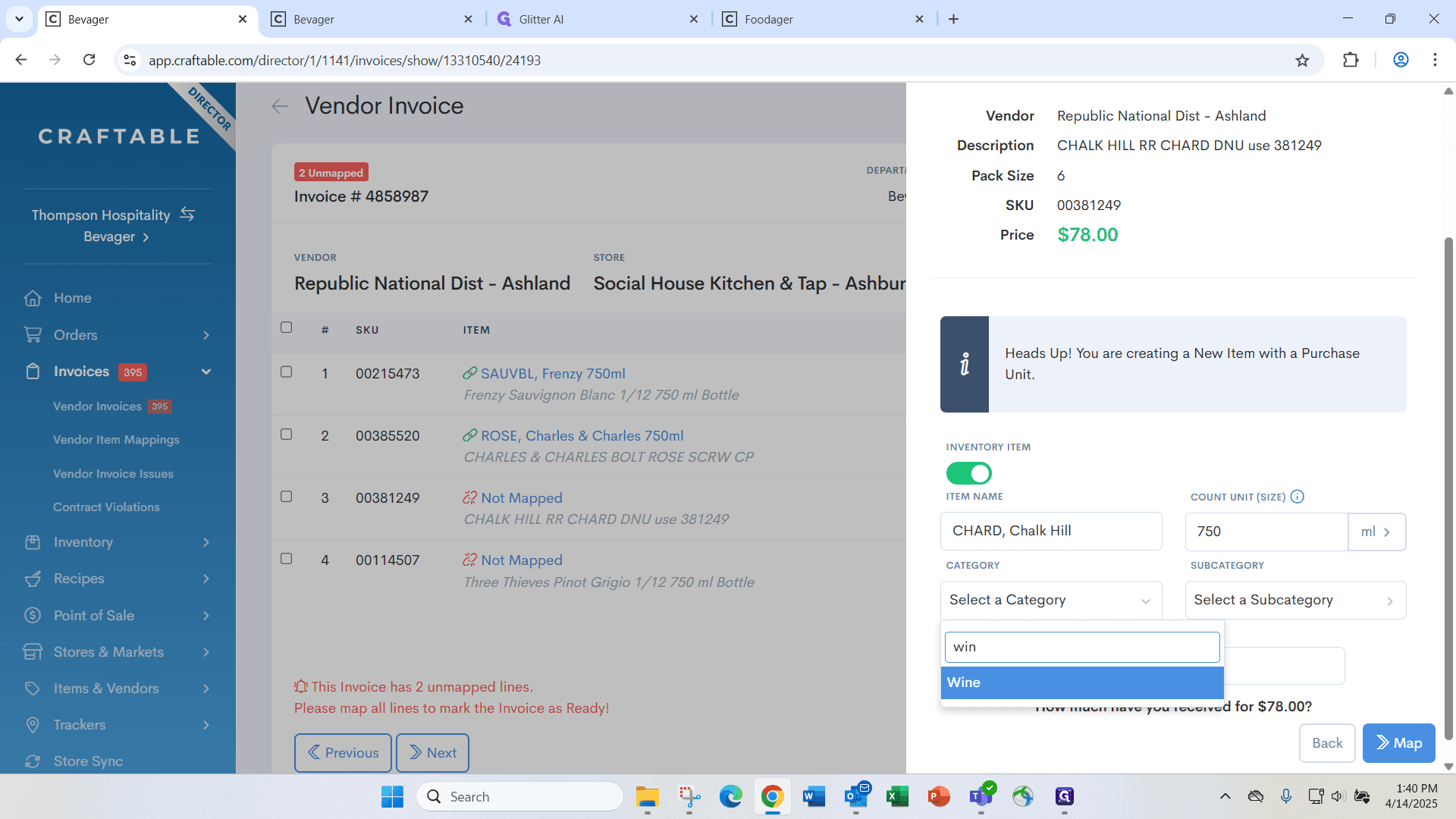This screenshot has height=819, width=1456.
Task: Click the Bevager store switcher link
Action: click(x=116, y=237)
